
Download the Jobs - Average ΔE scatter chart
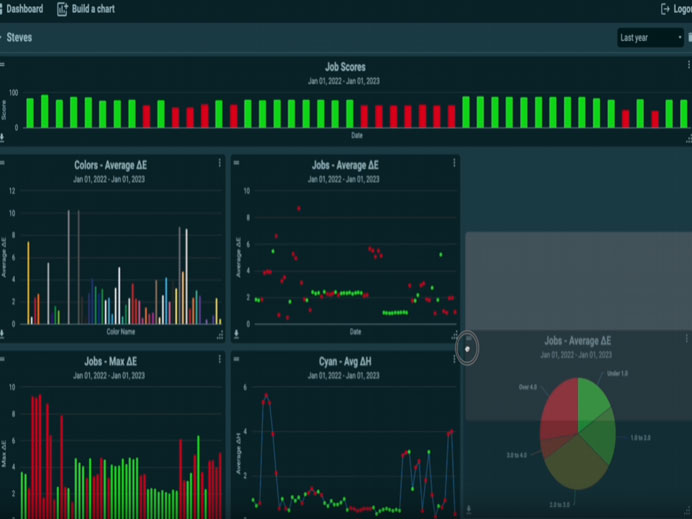[x=236, y=334]
